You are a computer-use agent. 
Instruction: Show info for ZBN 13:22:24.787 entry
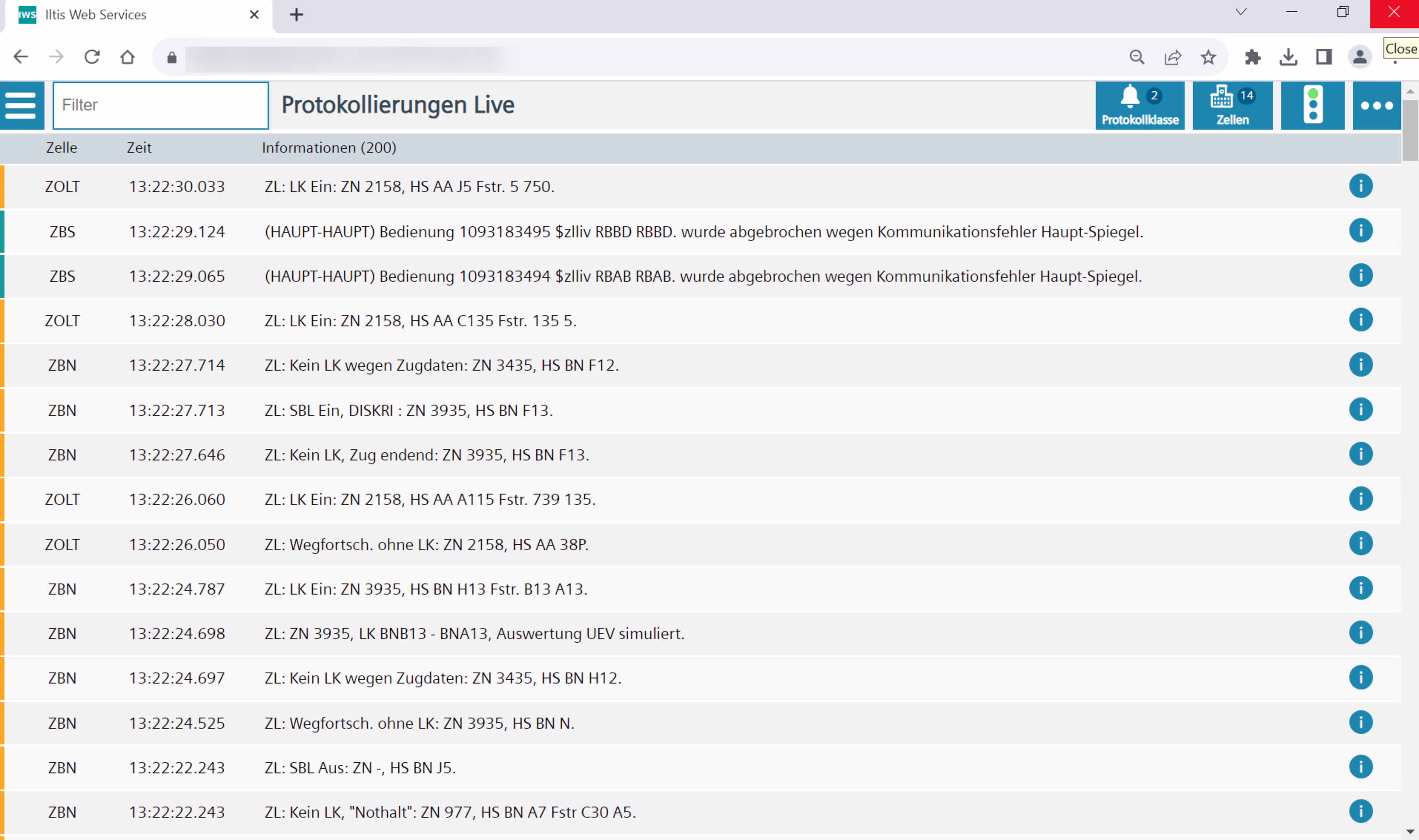1360,589
